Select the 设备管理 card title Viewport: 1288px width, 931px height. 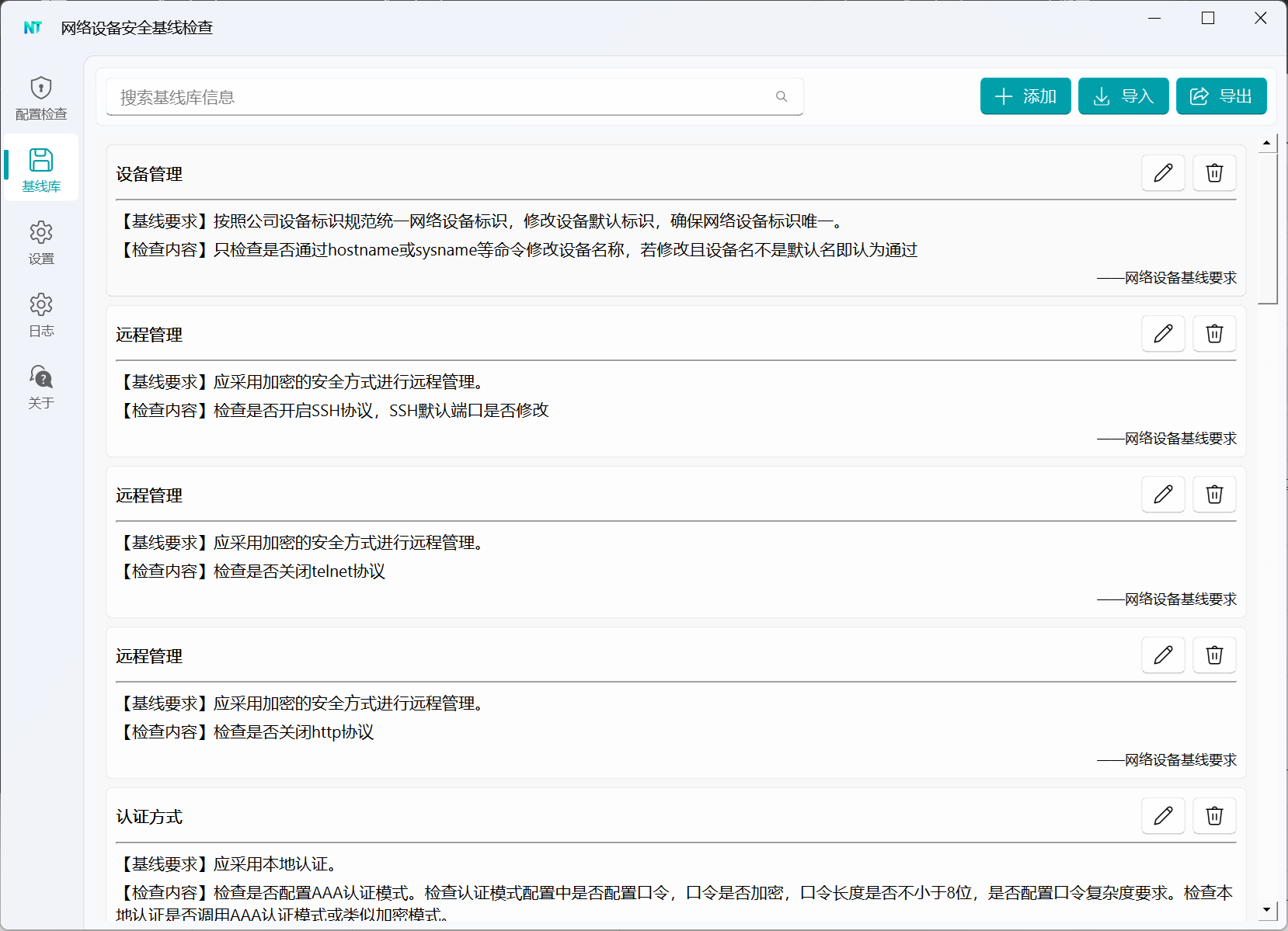pyautogui.click(x=149, y=174)
